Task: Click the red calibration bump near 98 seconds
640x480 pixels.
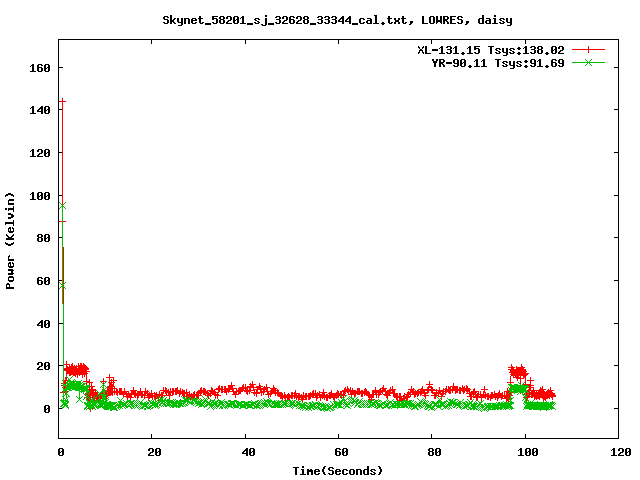Action: 518,371
